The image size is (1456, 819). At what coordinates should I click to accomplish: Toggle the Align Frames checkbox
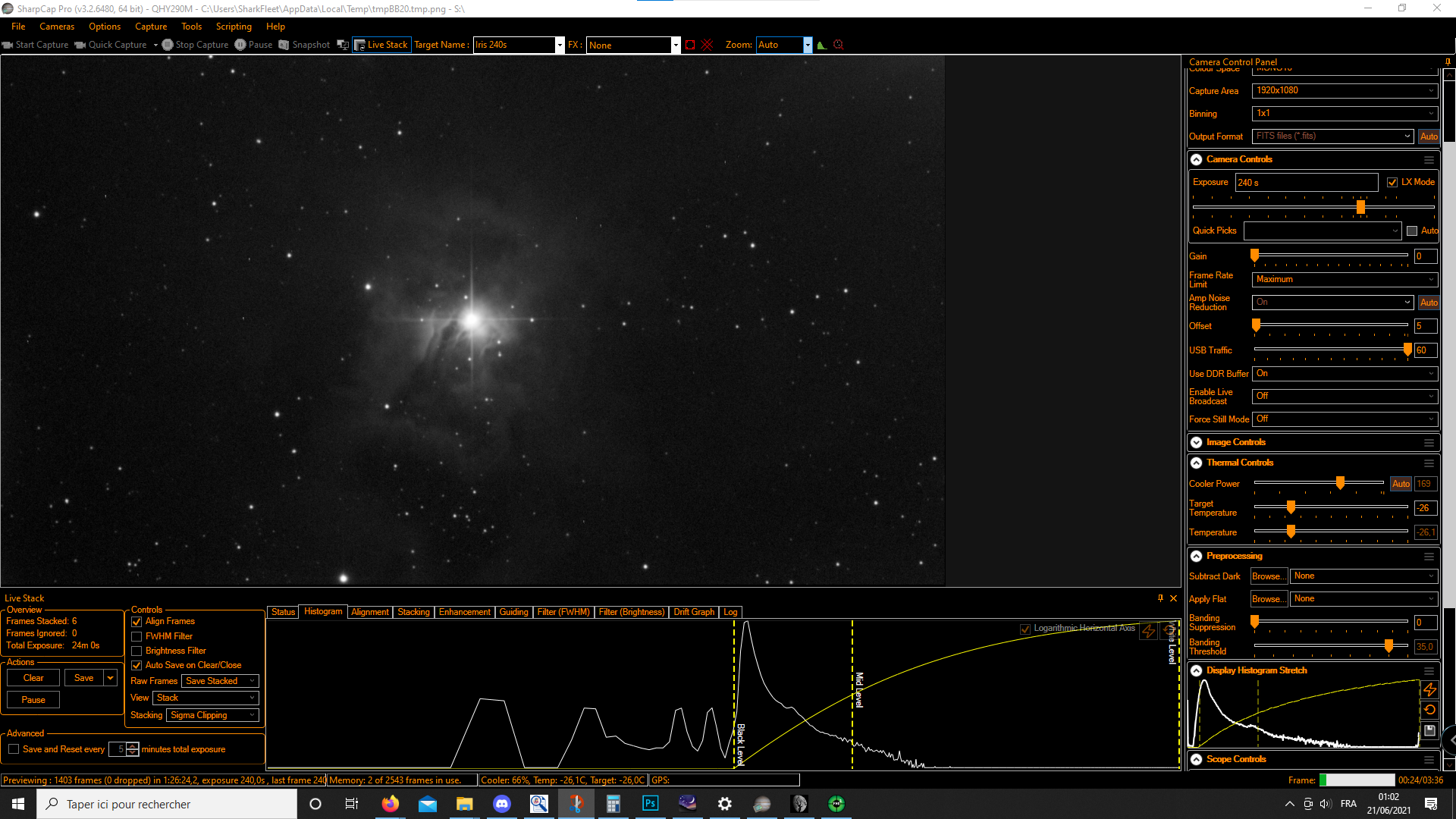136,622
